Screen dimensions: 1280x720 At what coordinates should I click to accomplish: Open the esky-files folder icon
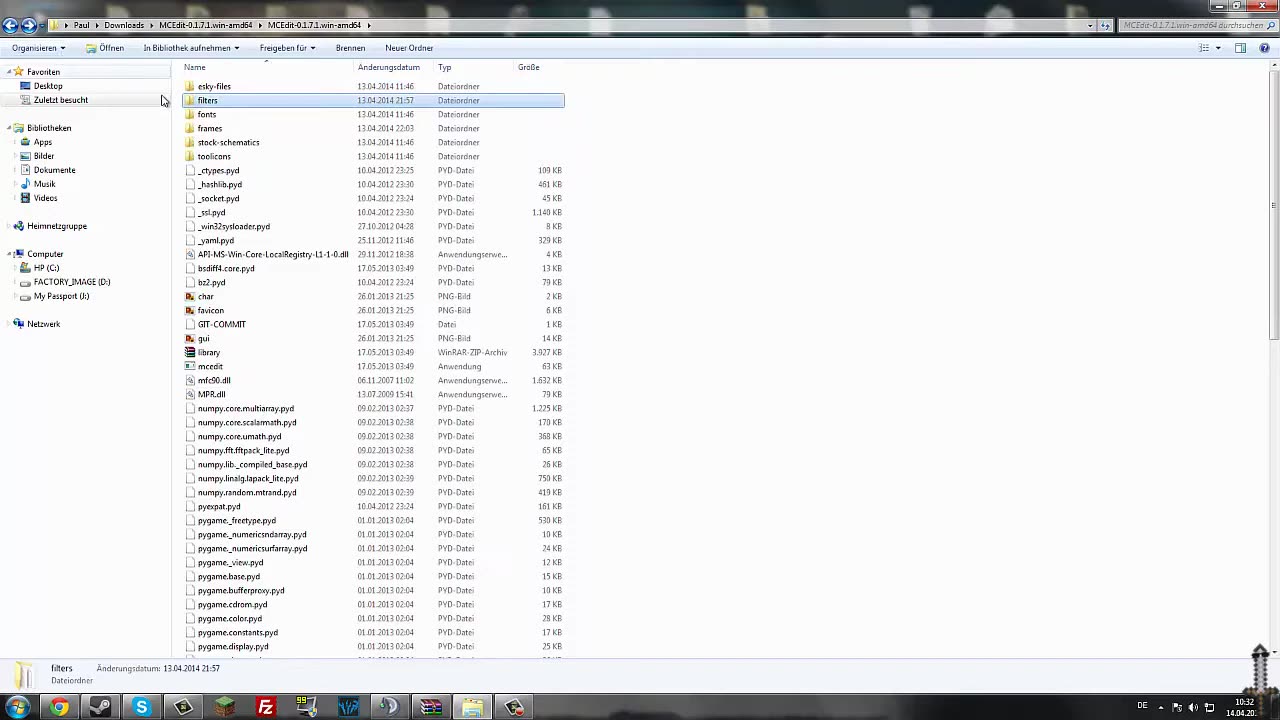(190, 86)
